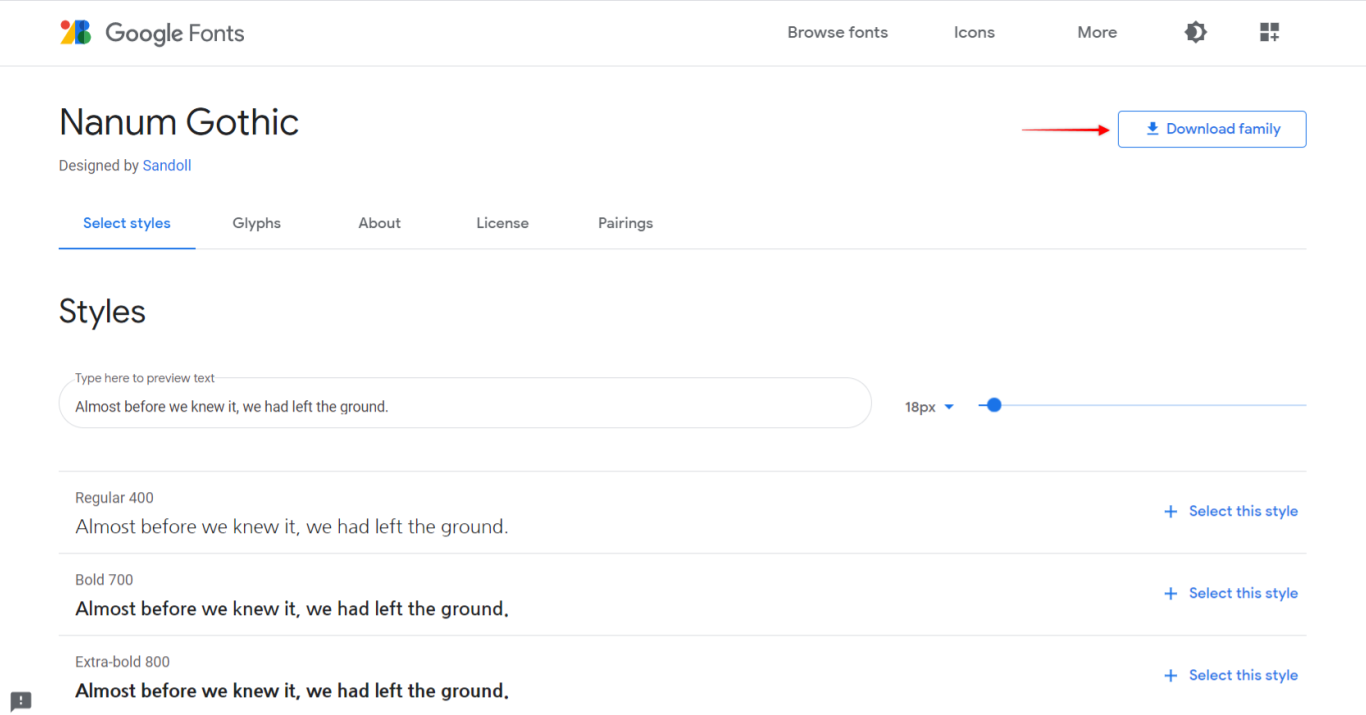Click the Styles heading
The image size is (1366, 715).
102,311
